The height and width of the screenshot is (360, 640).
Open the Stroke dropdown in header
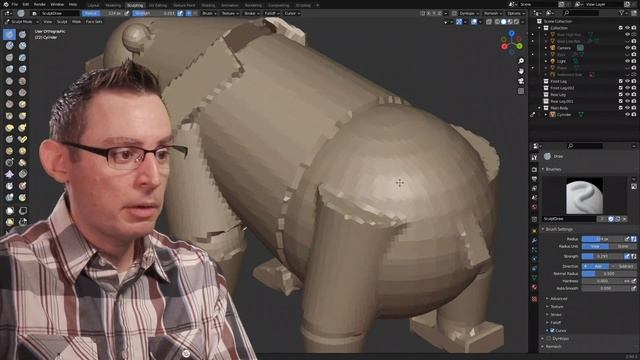pyautogui.click(x=251, y=13)
